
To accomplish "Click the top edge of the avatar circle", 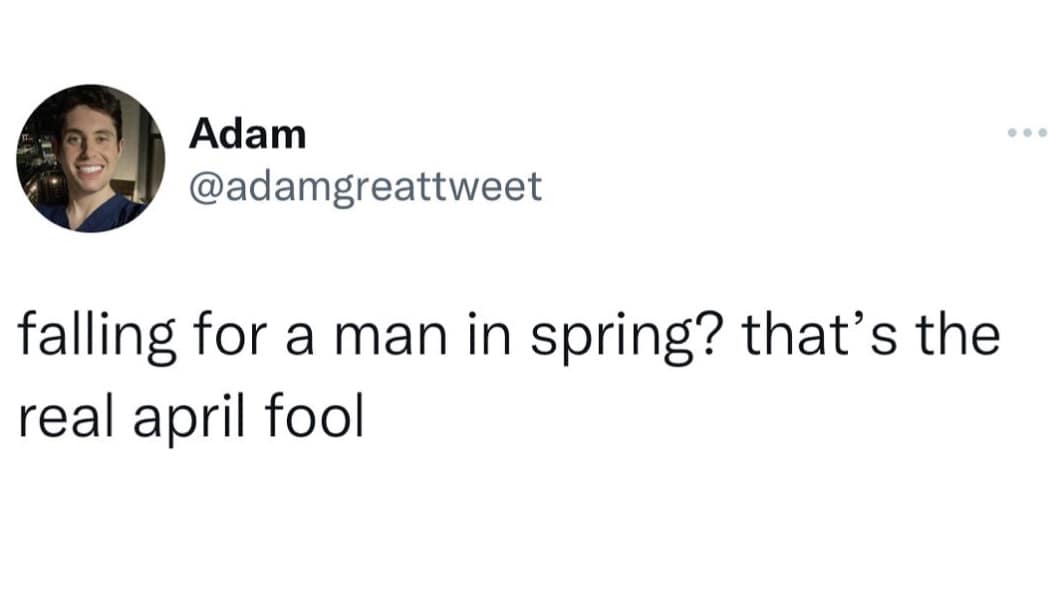I will click(x=90, y=85).
